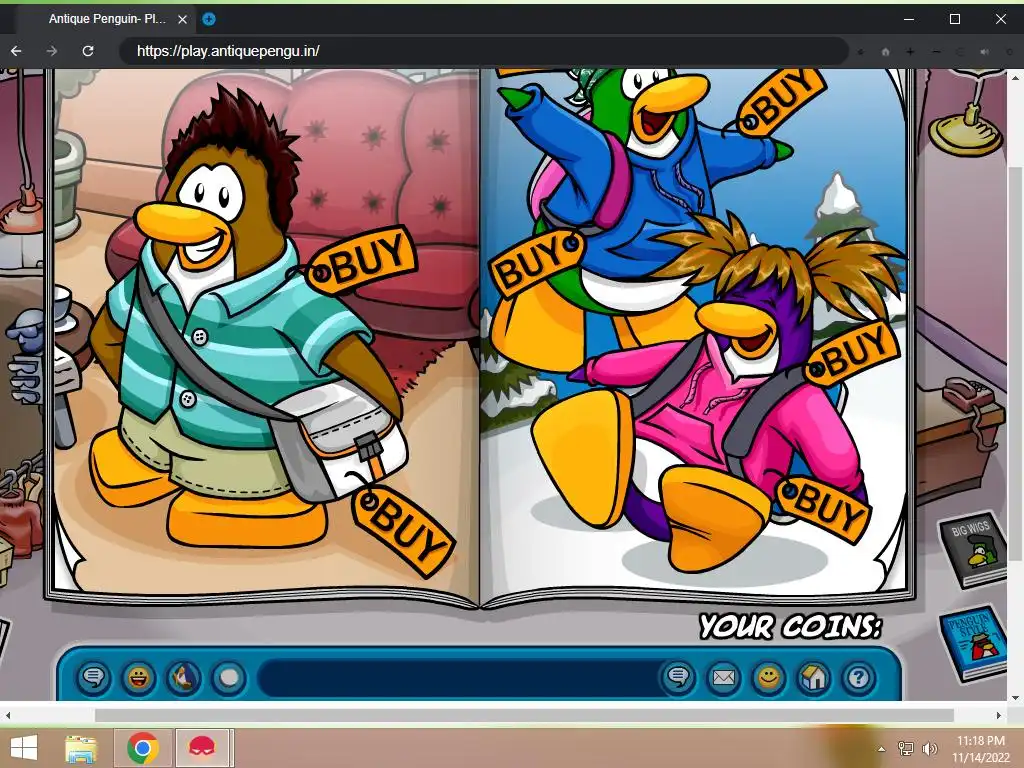This screenshot has height=768, width=1024.
Task: Open the Windows Start menu
Action: (x=24, y=748)
